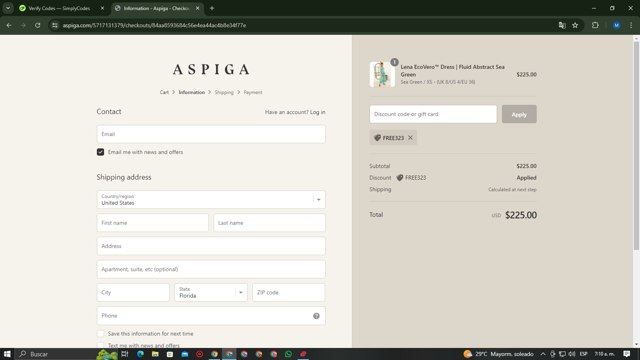Open File Explorer from the taskbar
Viewport: 640px width, 360px height.
155,354
